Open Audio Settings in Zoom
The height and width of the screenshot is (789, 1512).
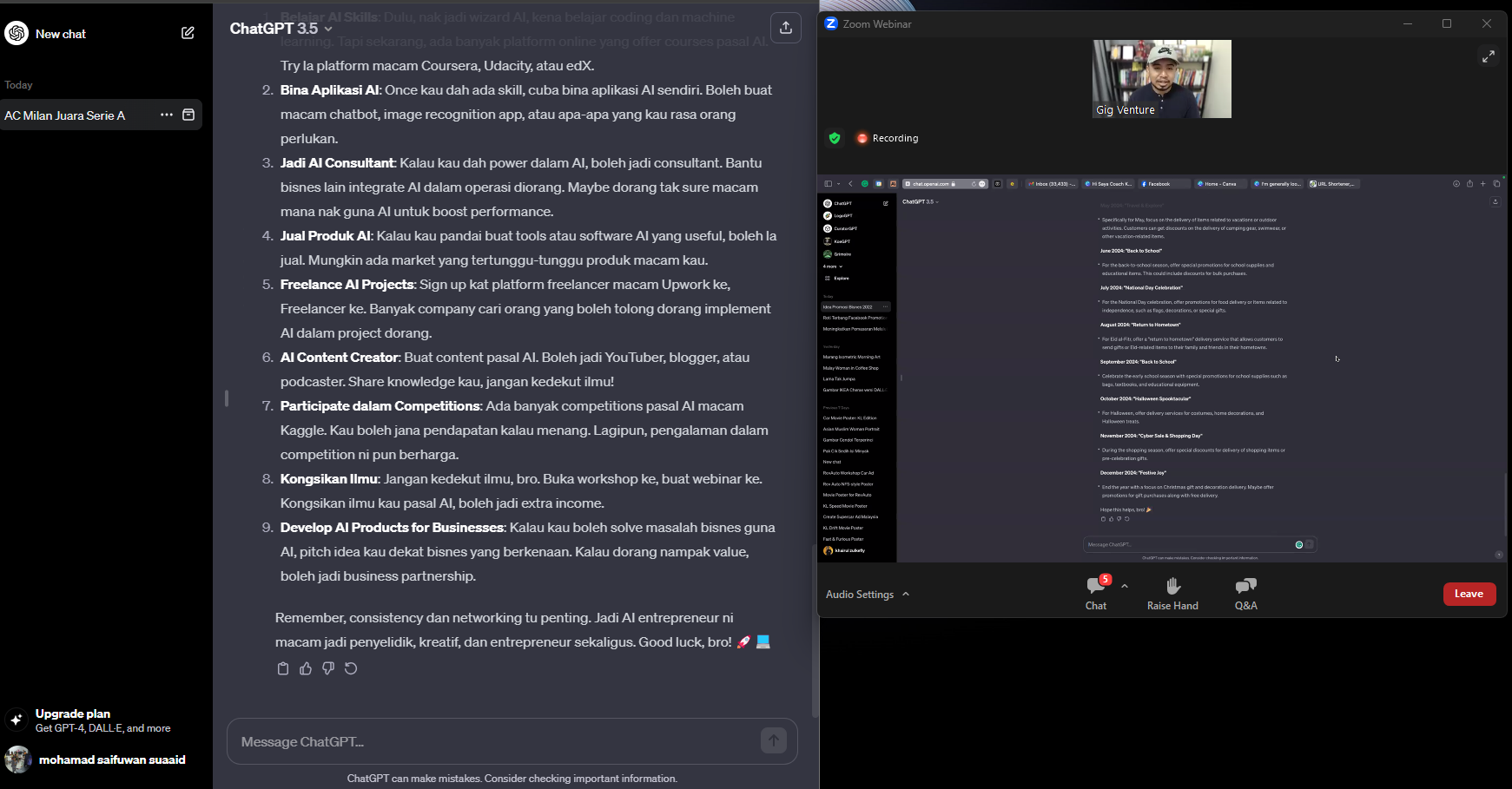point(860,595)
